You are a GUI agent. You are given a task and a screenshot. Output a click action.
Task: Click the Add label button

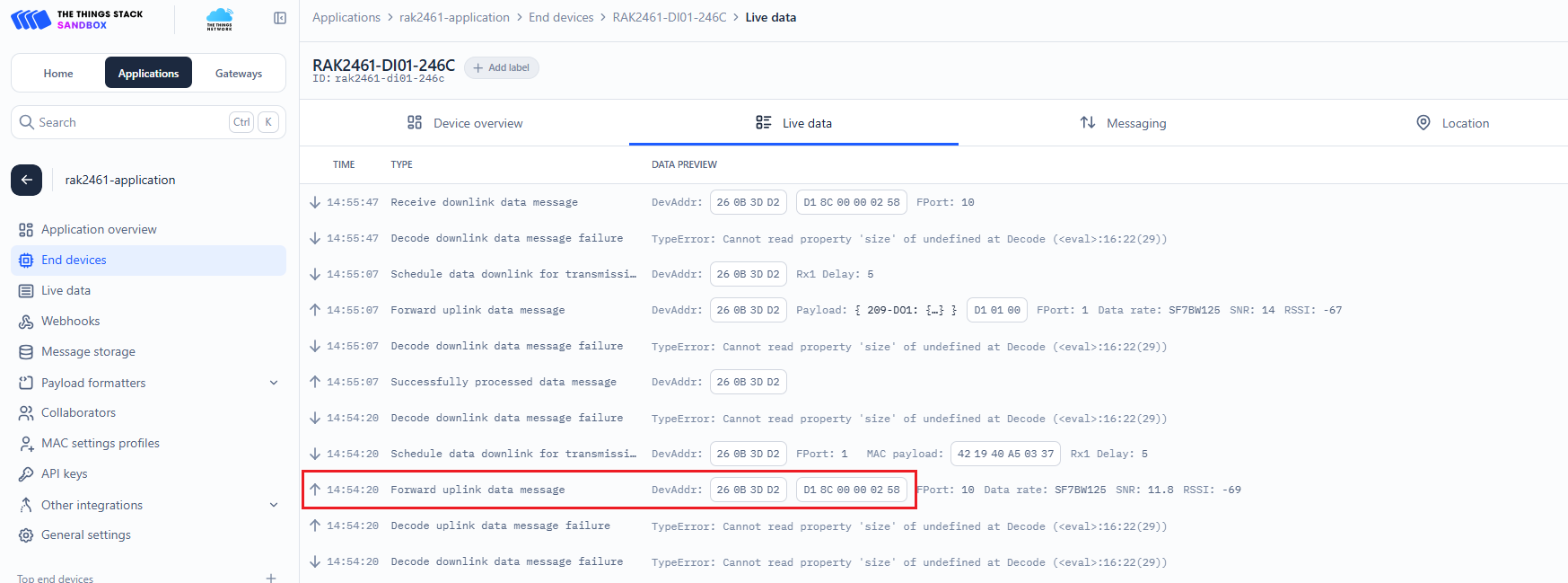pyautogui.click(x=502, y=68)
